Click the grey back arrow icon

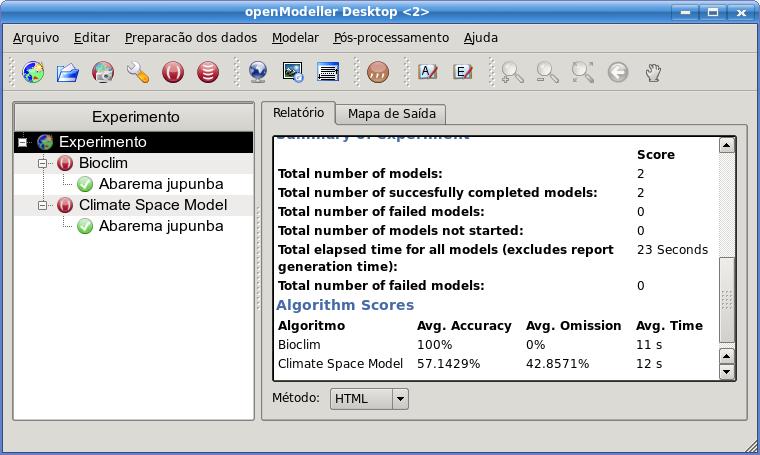click(x=618, y=73)
